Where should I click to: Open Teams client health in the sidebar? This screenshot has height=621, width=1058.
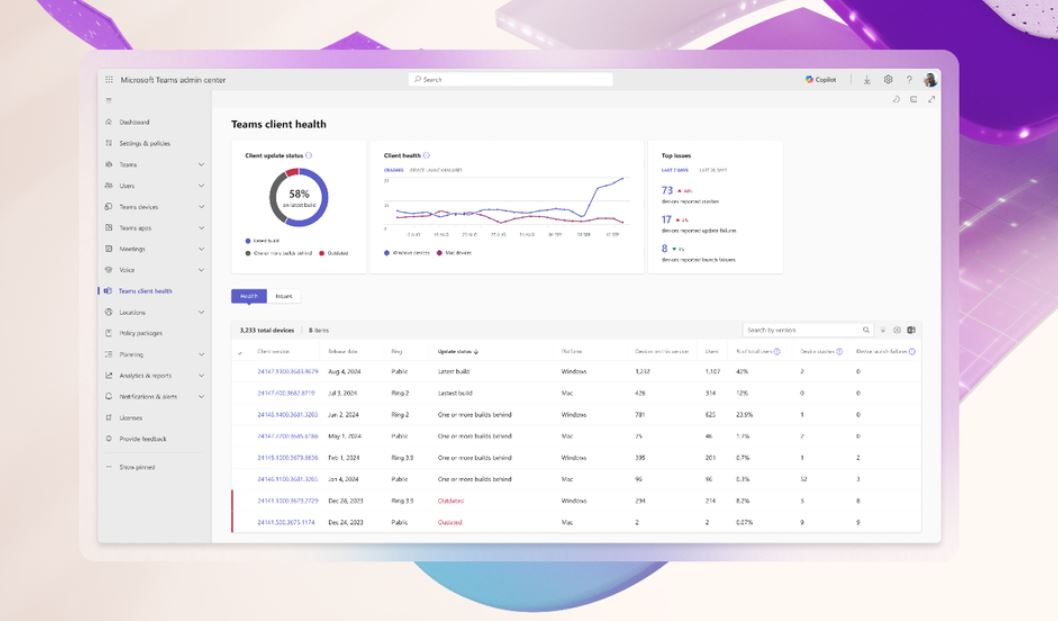pyautogui.click(x=145, y=291)
